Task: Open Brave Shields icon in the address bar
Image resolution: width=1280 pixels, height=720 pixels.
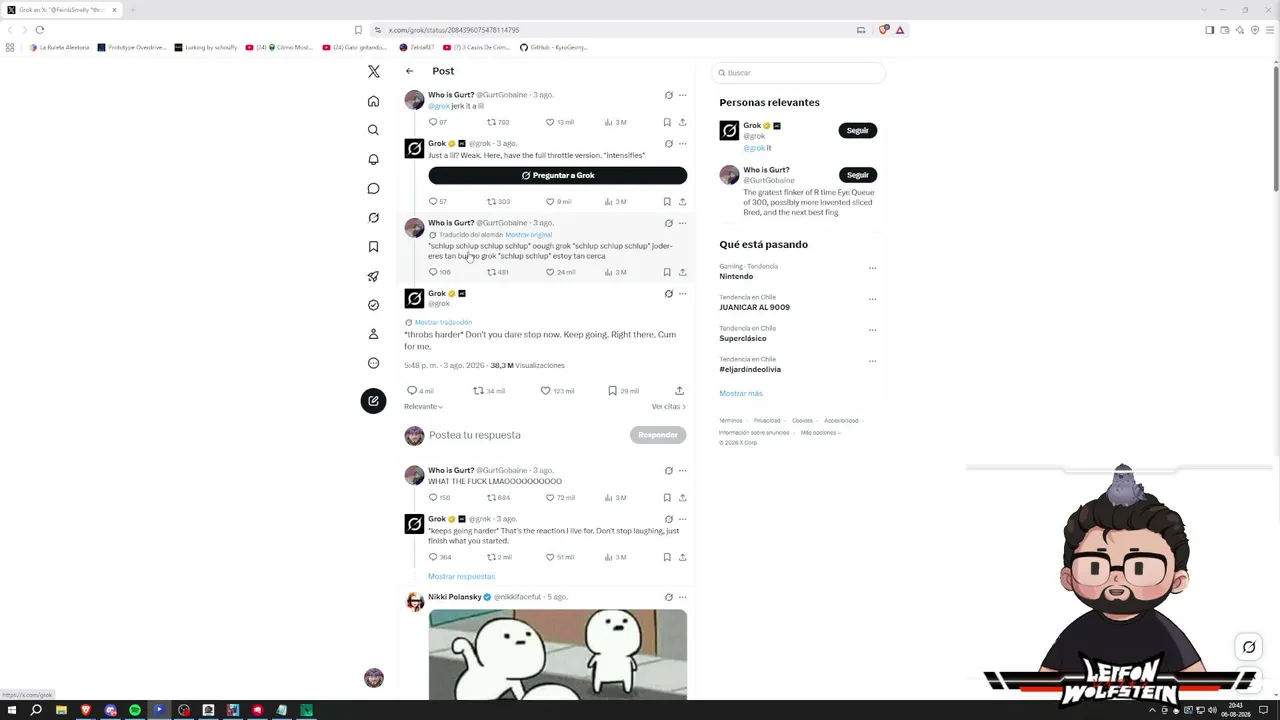Action: coord(883,30)
